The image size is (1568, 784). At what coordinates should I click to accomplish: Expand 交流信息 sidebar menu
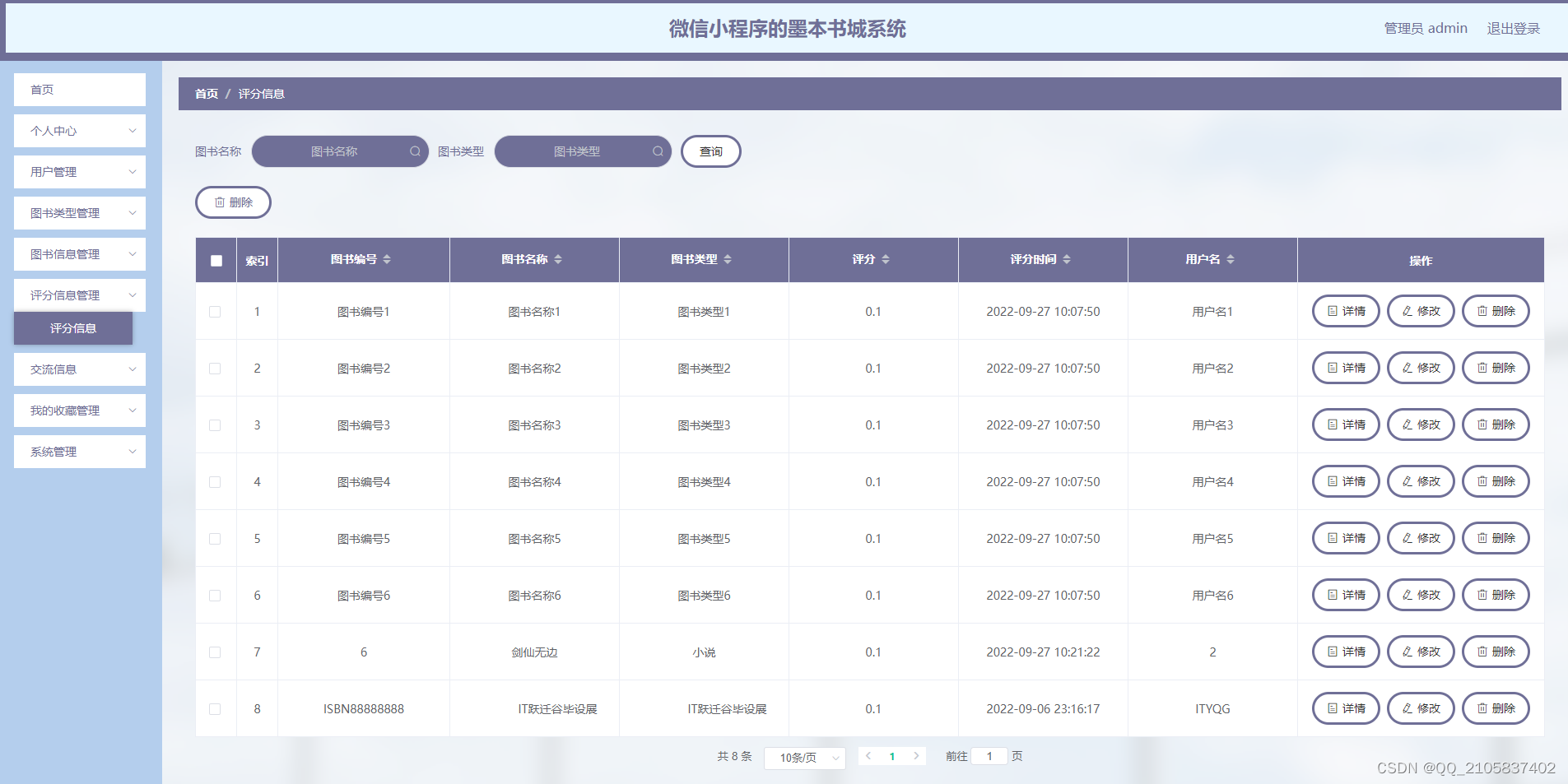click(x=80, y=369)
